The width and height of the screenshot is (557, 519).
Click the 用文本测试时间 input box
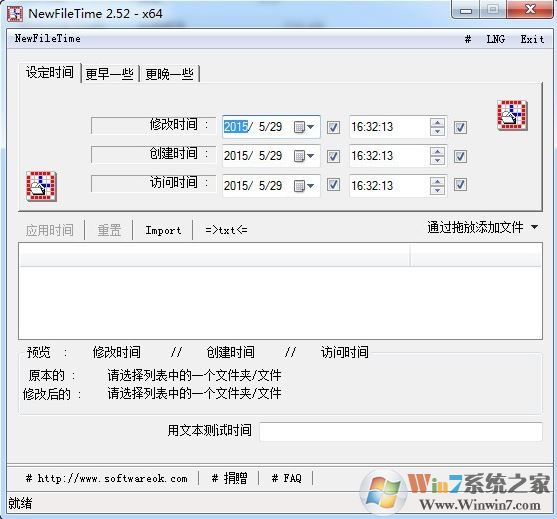pyautogui.click(x=401, y=432)
